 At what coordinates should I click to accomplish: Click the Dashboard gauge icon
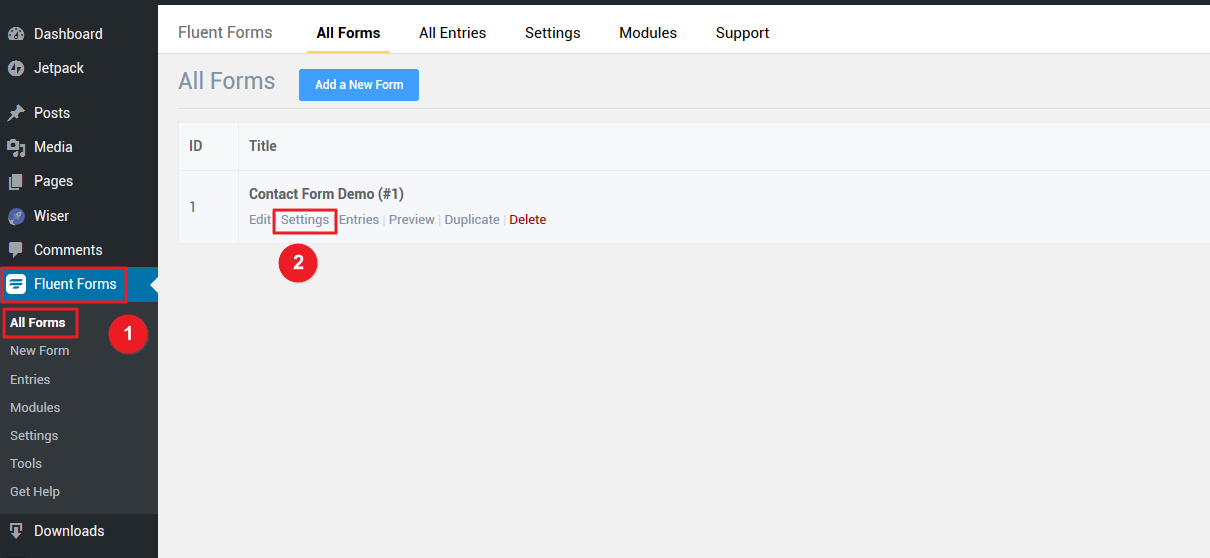pos(16,34)
